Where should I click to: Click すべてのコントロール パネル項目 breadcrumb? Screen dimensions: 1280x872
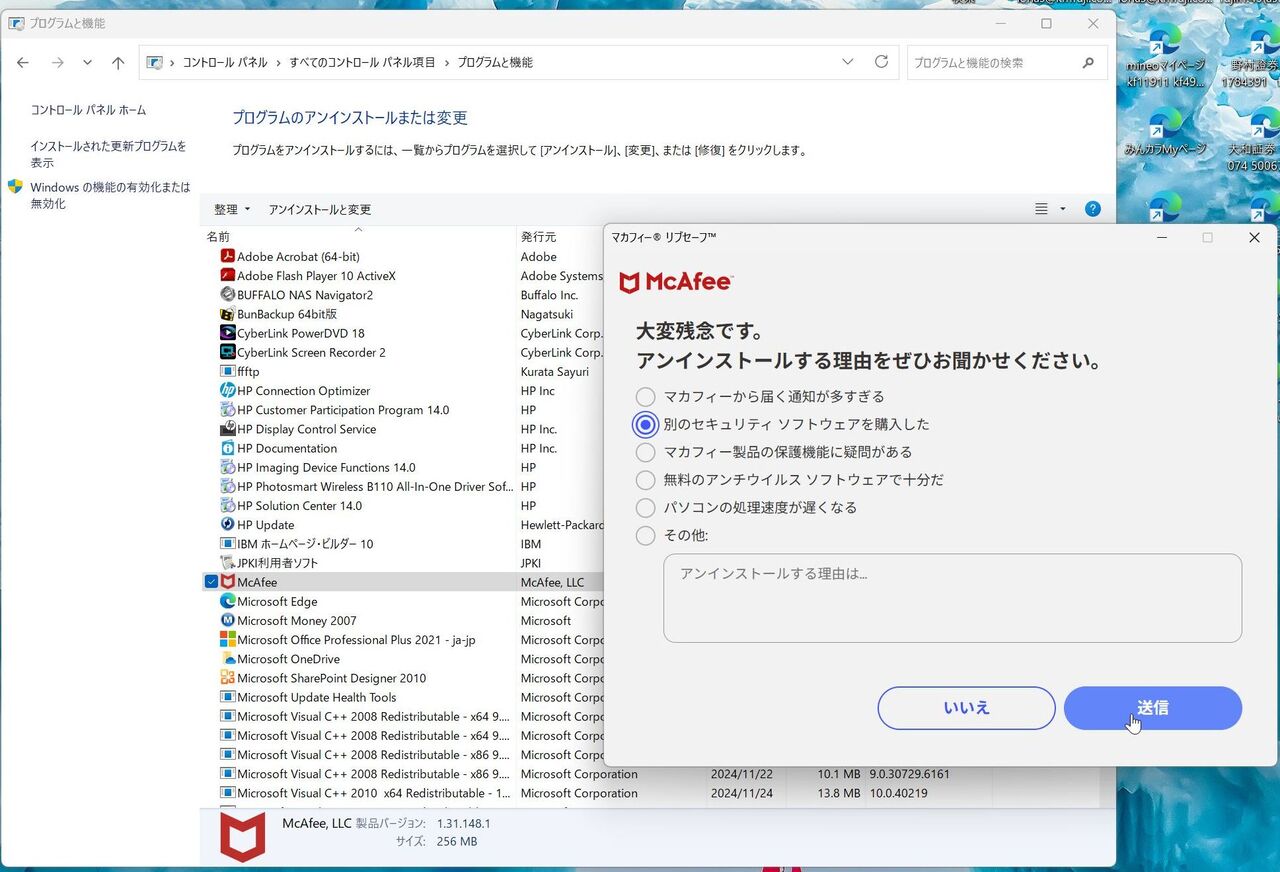[x=362, y=62]
